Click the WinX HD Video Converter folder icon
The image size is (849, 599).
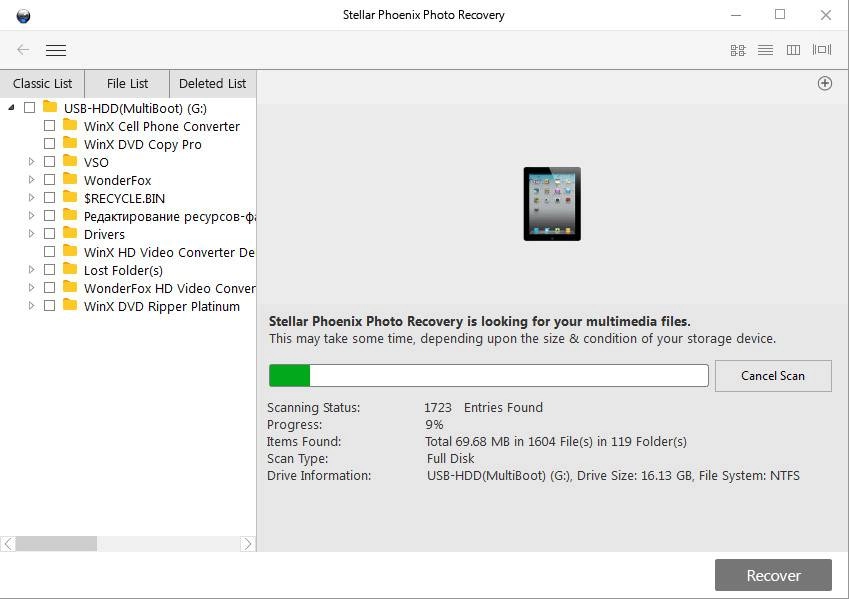(x=70, y=250)
